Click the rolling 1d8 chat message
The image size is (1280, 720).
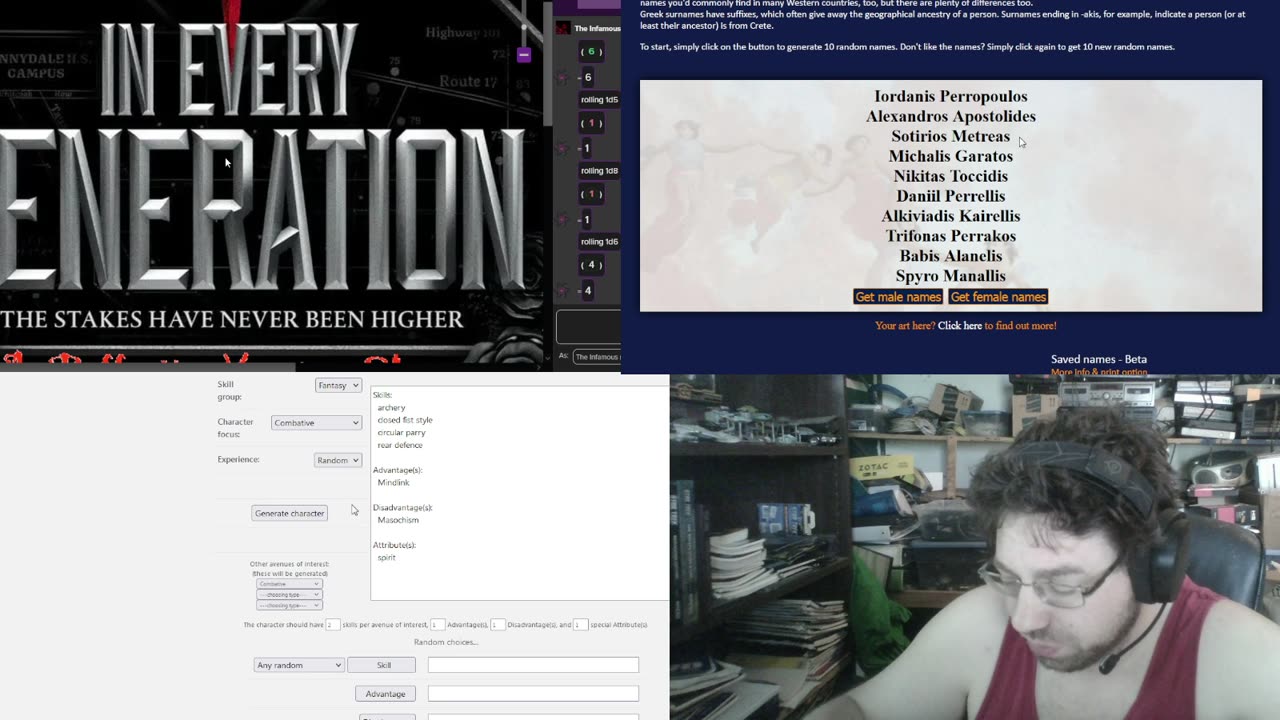pyautogui.click(x=599, y=171)
